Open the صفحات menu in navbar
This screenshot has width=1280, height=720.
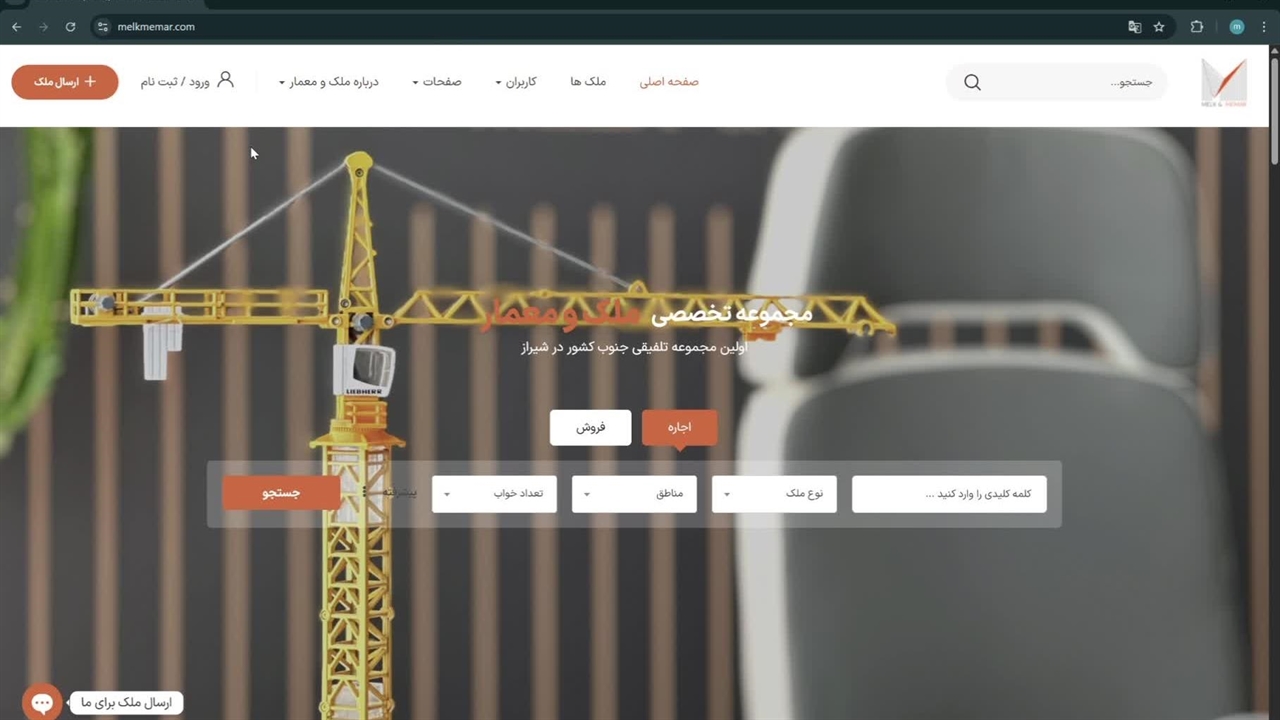click(437, 82)
